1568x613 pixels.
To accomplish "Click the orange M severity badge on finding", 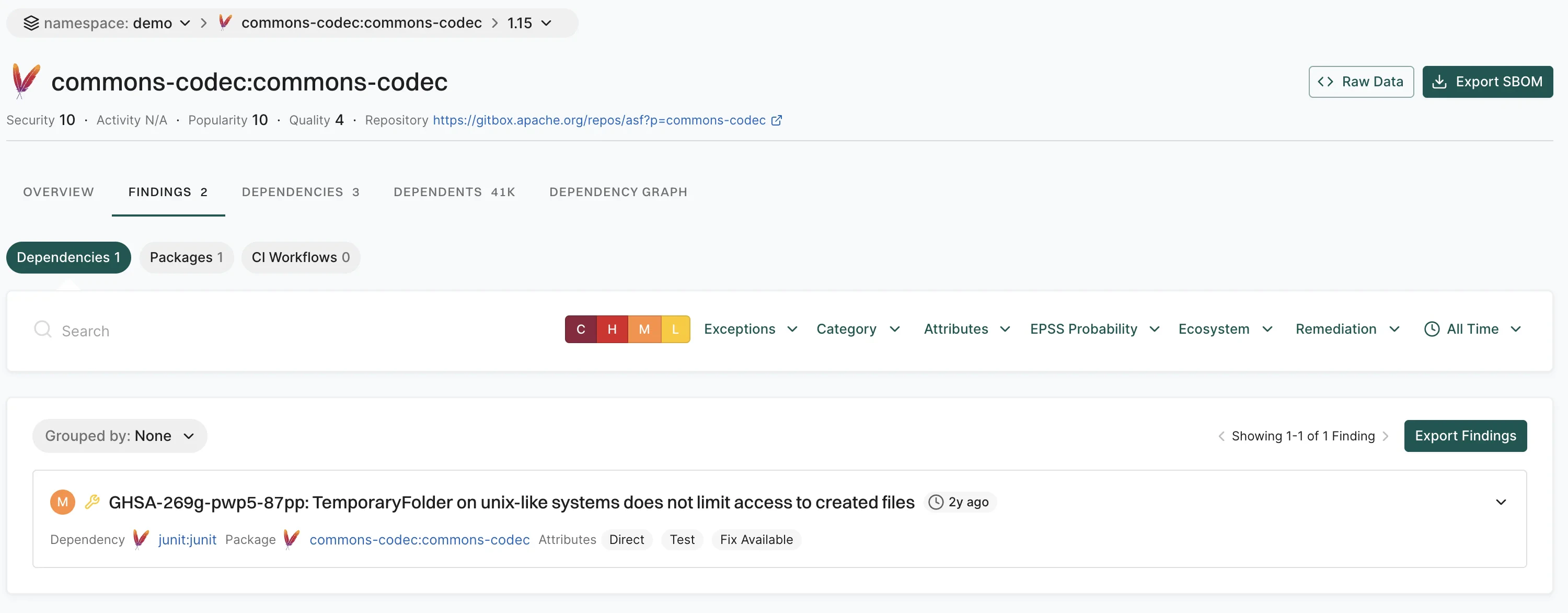I will (62, 502).
